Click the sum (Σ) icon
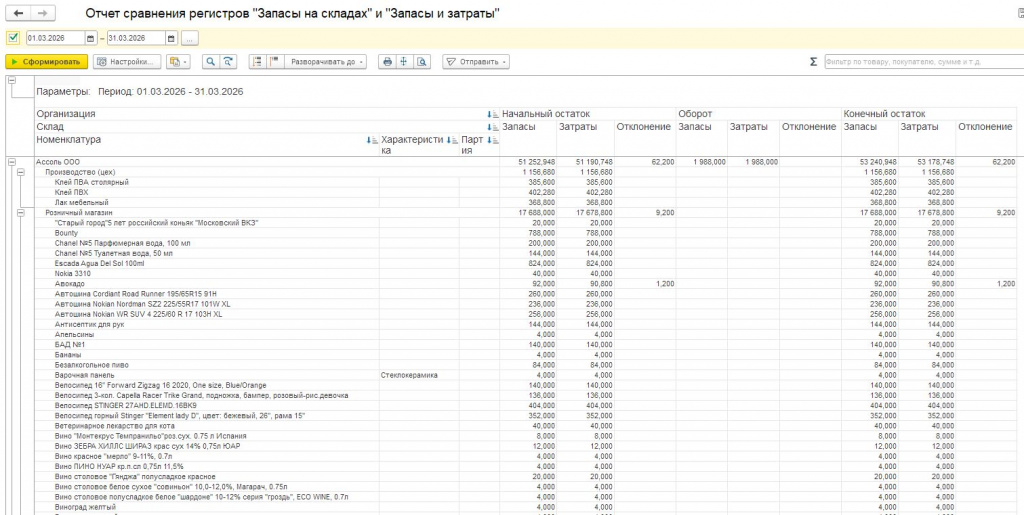 click(x=813, y=62)
